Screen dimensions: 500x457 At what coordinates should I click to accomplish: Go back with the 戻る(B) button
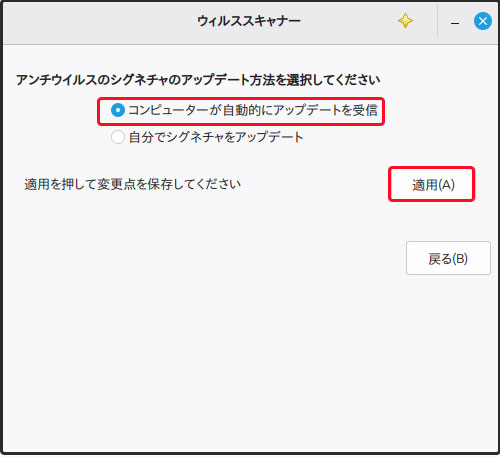[448, 258]
